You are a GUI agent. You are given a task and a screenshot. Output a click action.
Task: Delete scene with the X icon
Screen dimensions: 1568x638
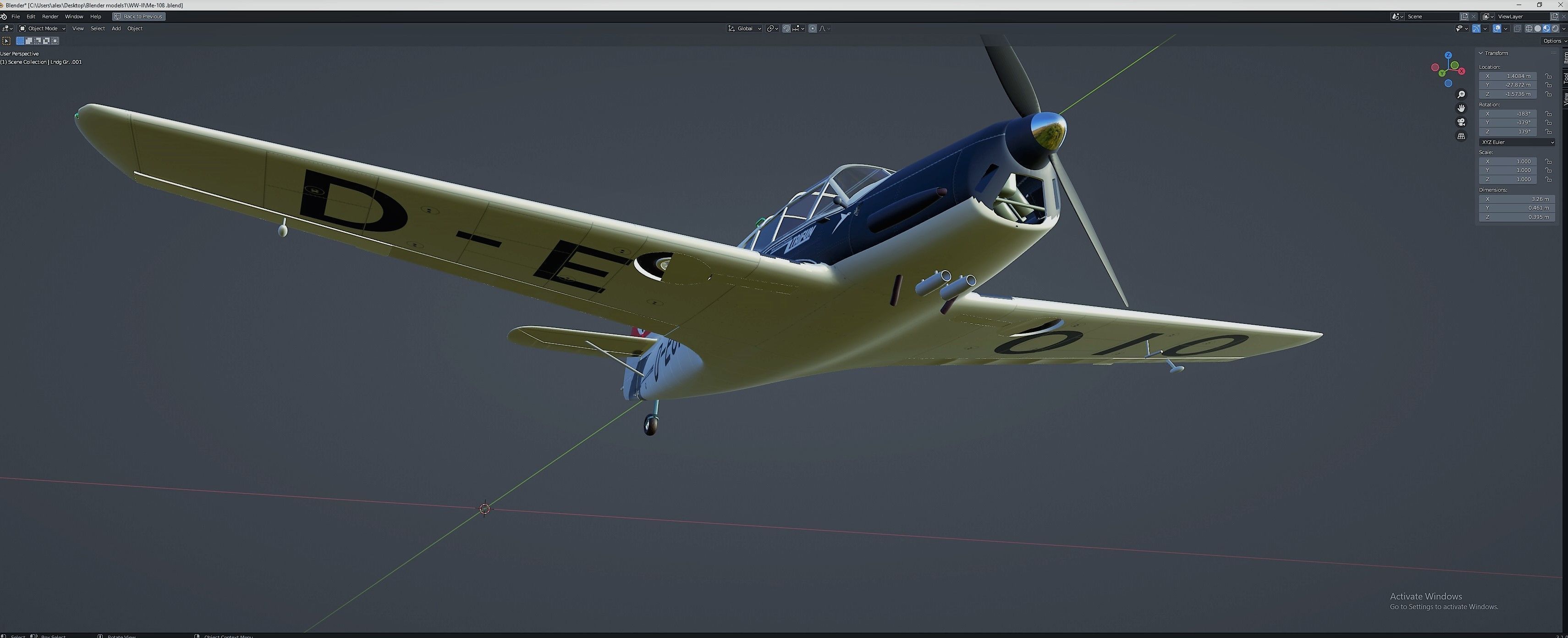[x=1474, y=17]
